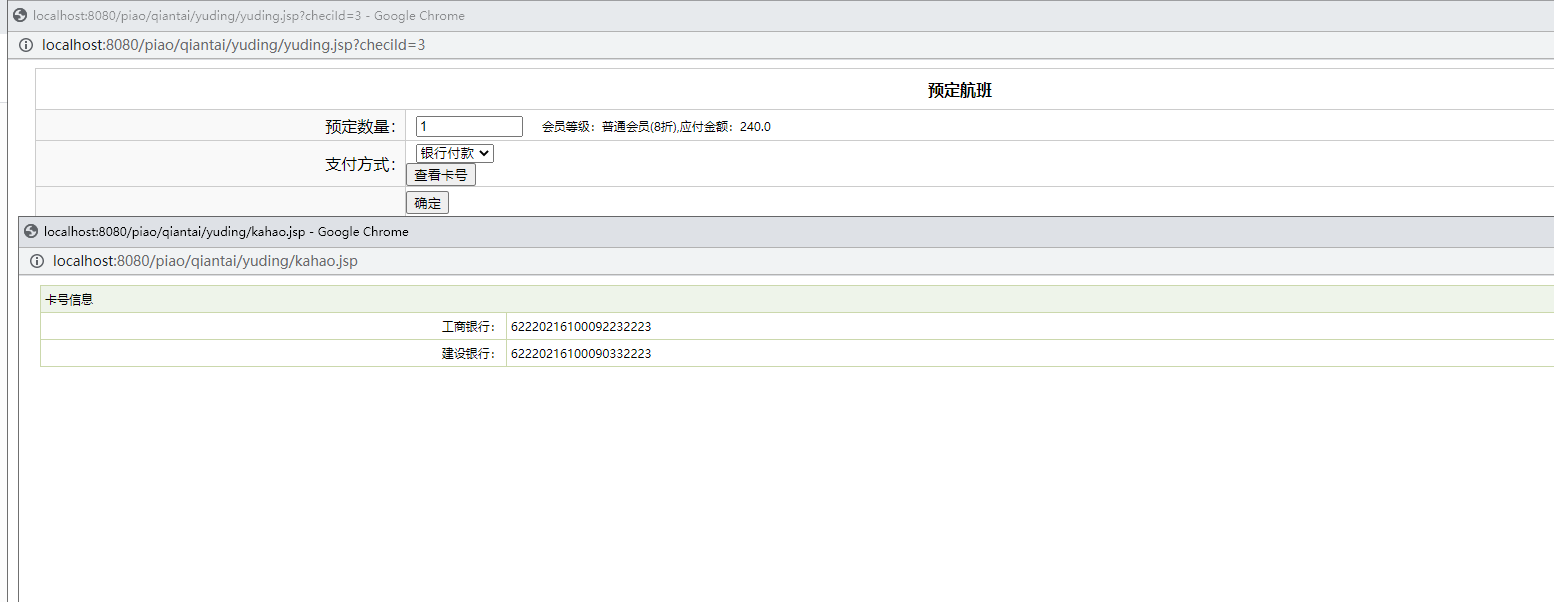Click the yuding.jsp URL in the address bar

point(230,44)
